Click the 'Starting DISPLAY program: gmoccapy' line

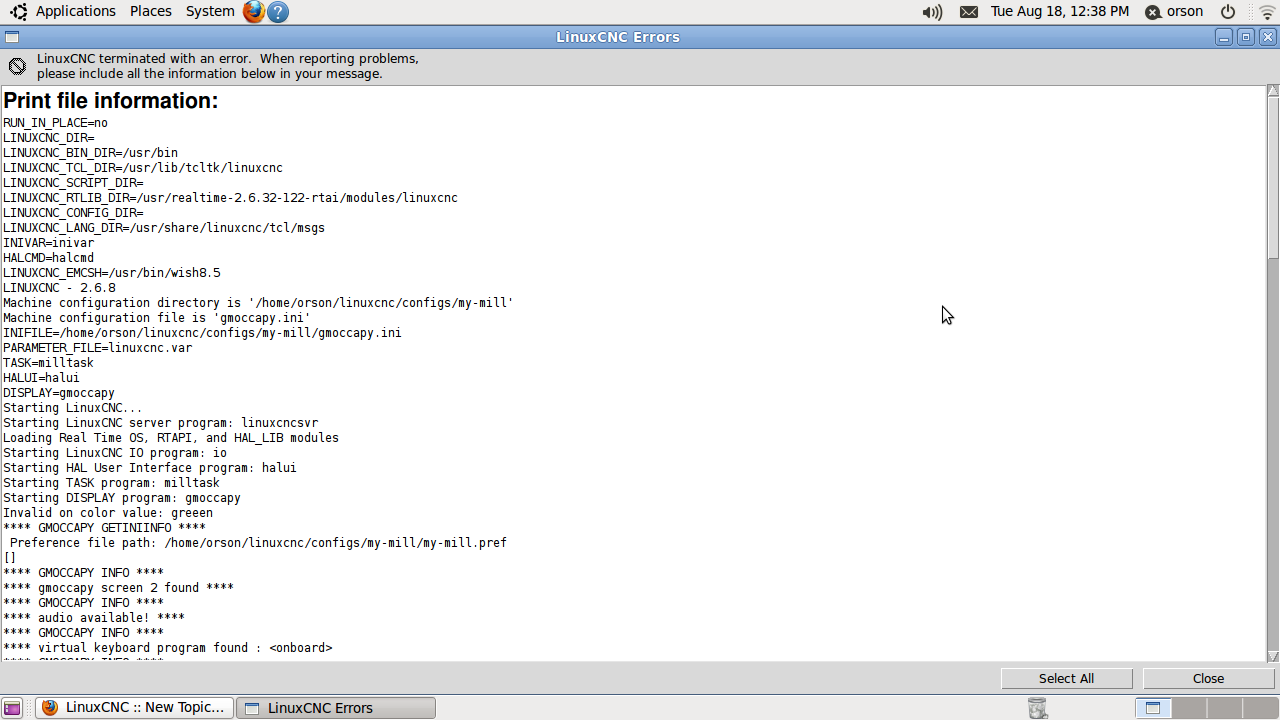tap(122, 498)
